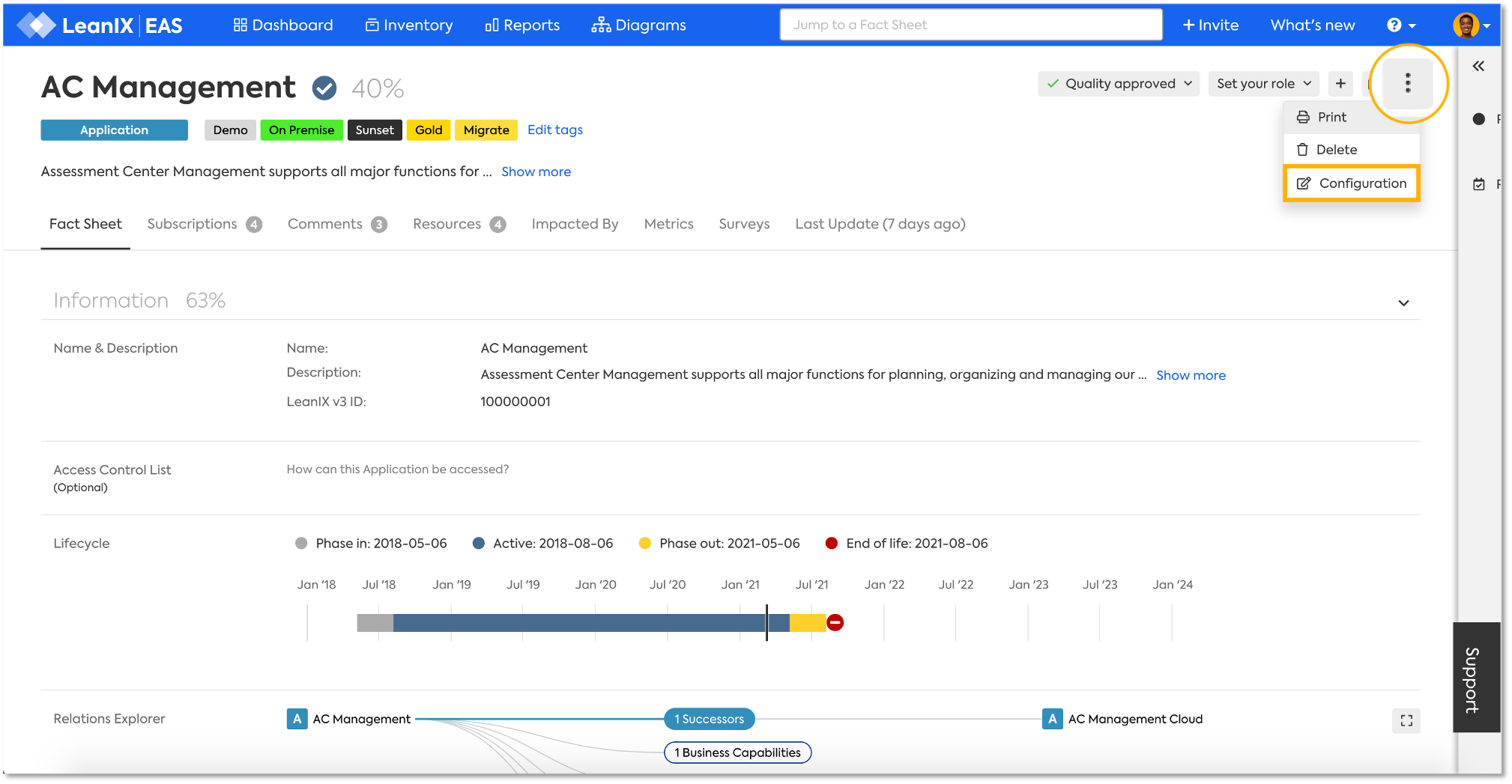Click the Active legend dot
The image size is (1512, 784).
(479, 544)
